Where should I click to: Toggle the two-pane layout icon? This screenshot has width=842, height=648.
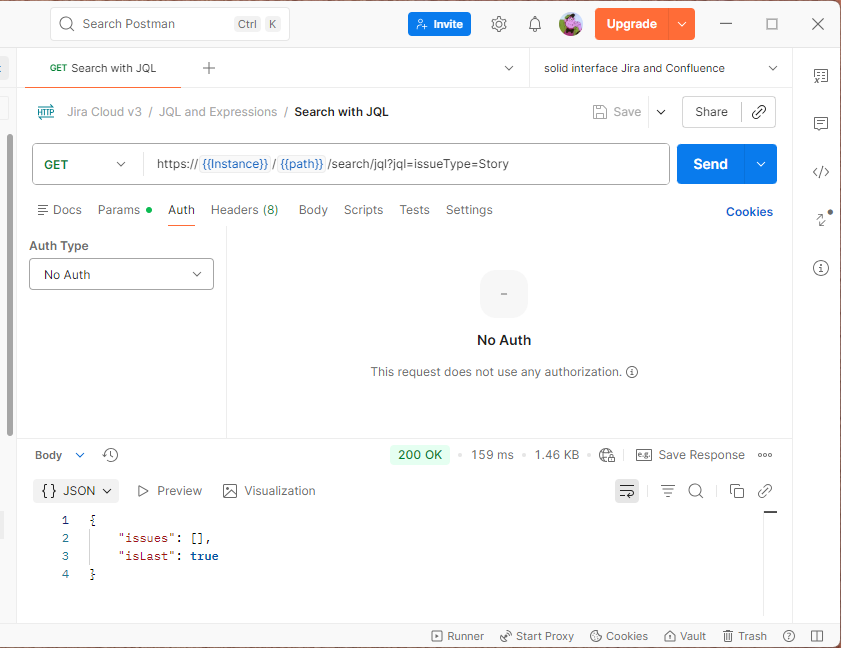(x=817, y=636)
